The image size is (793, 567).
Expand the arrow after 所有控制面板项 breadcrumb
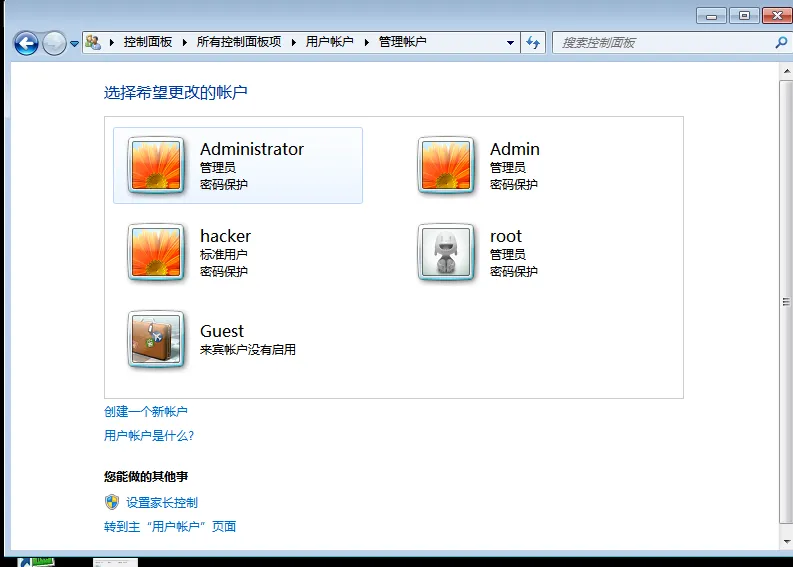tap(293, 42)
